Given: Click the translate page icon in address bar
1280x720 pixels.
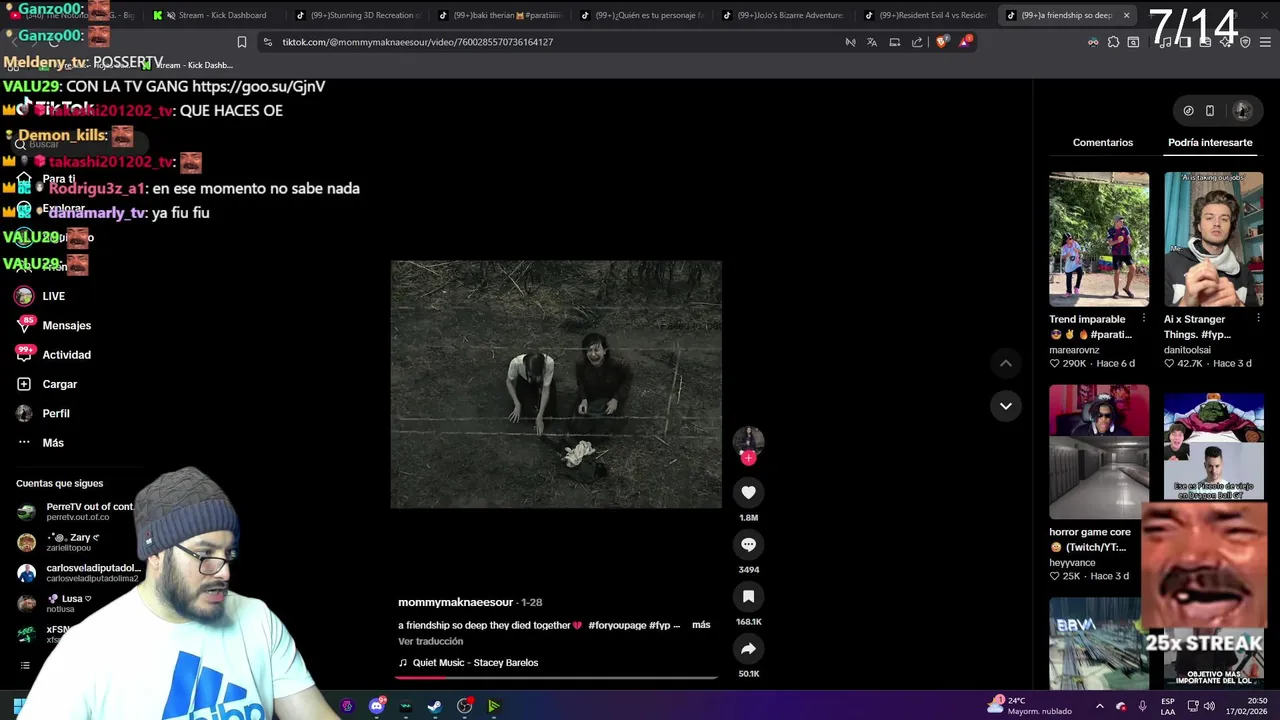Looking at the screenshot, I should pyautogui.click(x=872, y=42).
